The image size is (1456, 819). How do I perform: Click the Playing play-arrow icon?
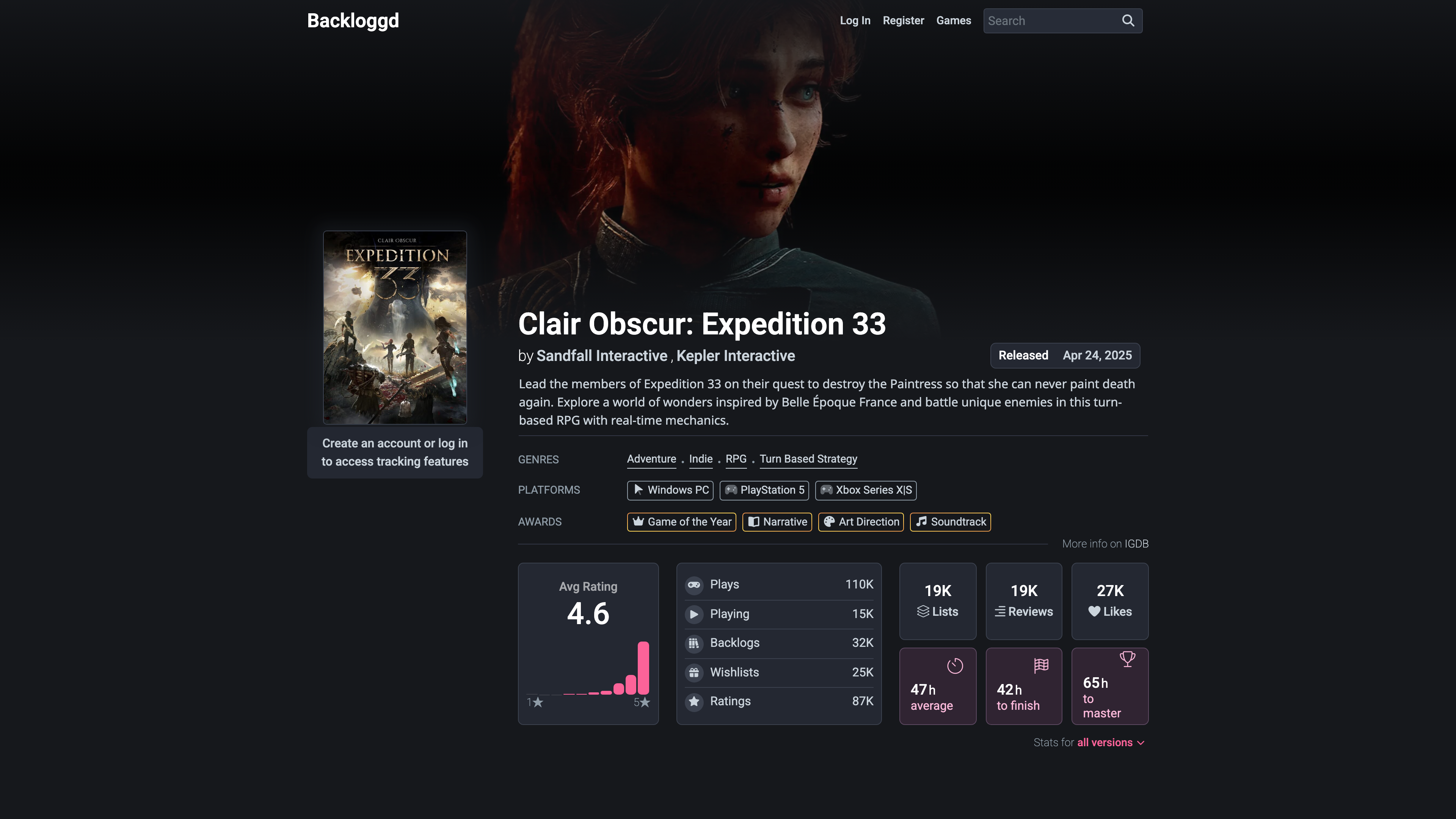(694, 614)
